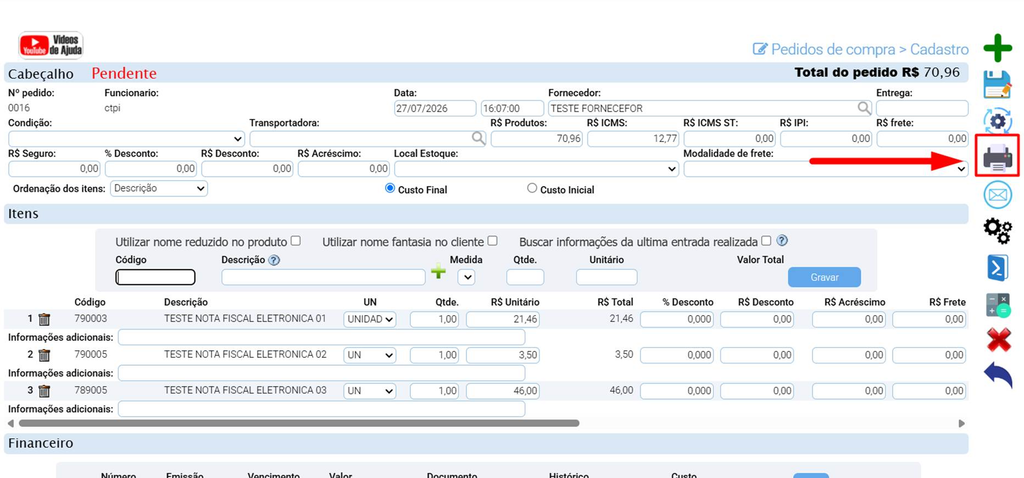Click the R$ frete header field
The image size is (1024, 478).
click(922, 138)
